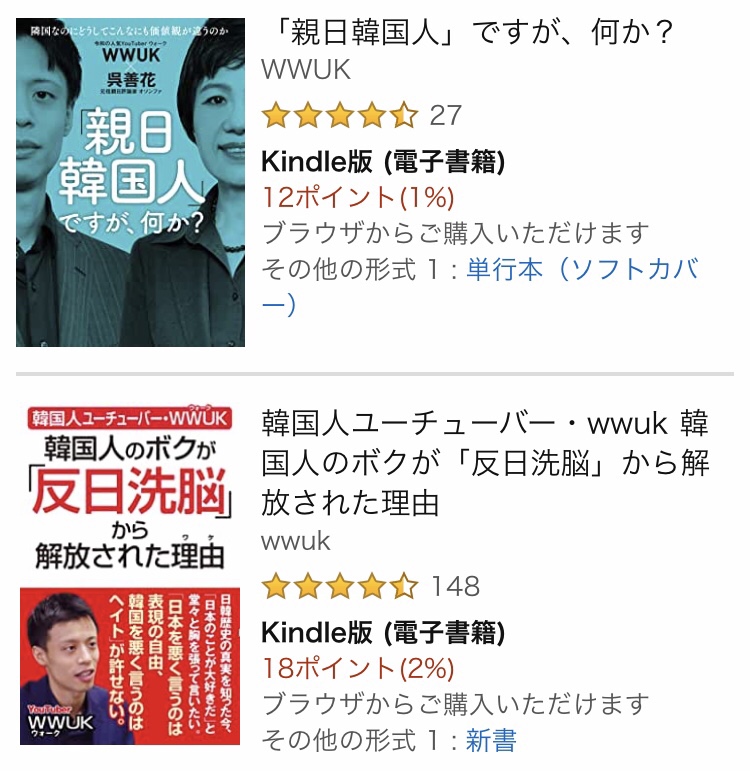The width and height of the screenshot is (750, 771).
Task: Open the 27 reviews count
Action: 446,116
